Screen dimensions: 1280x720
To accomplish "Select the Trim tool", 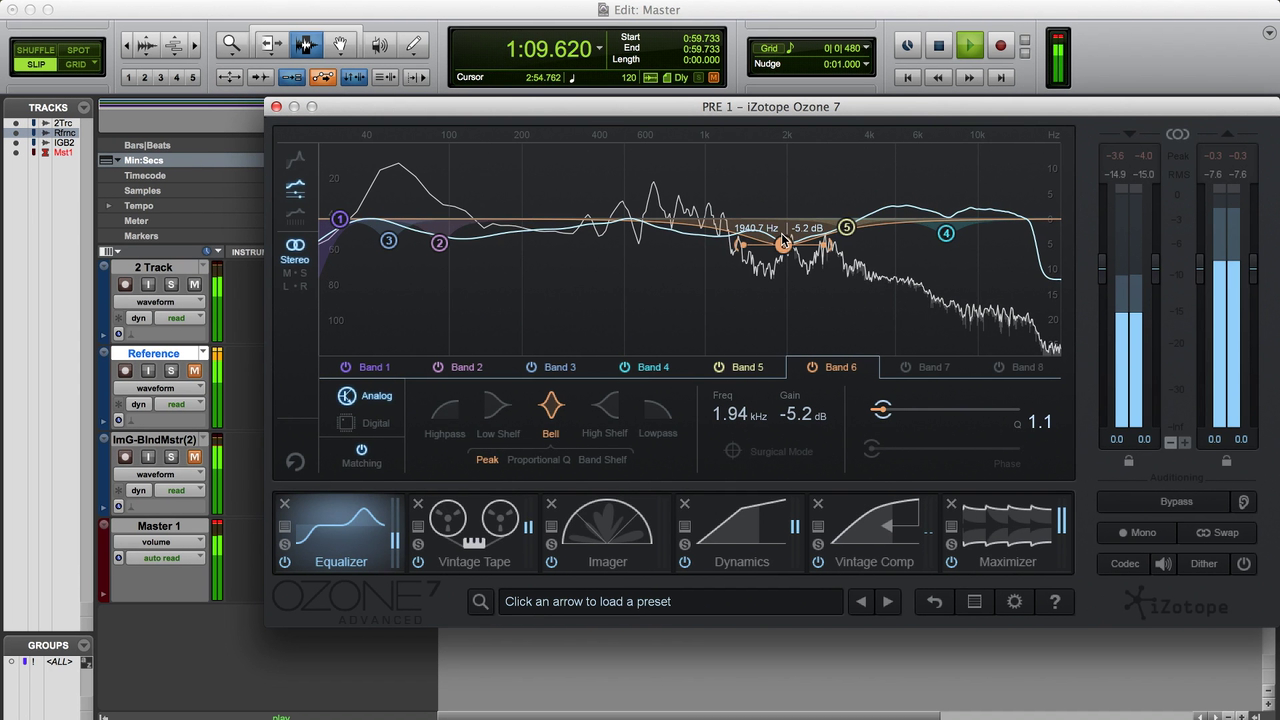I will pos(270,45).
